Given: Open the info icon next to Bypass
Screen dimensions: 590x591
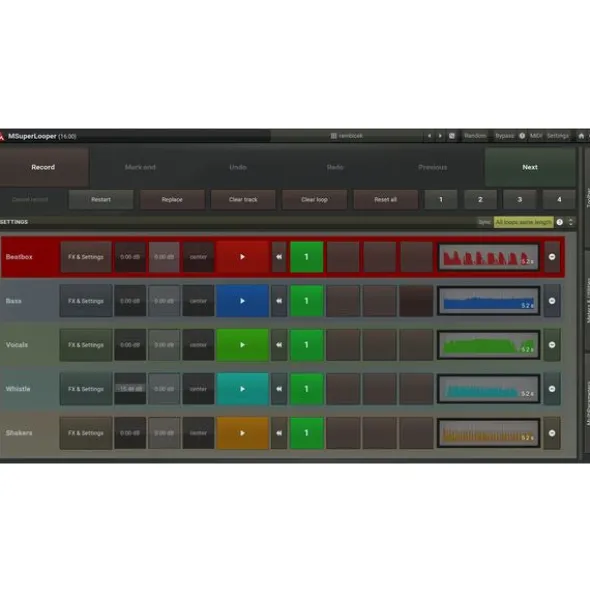Looking at the screenshot, I should pyautogui.click(x=522, y=136).
